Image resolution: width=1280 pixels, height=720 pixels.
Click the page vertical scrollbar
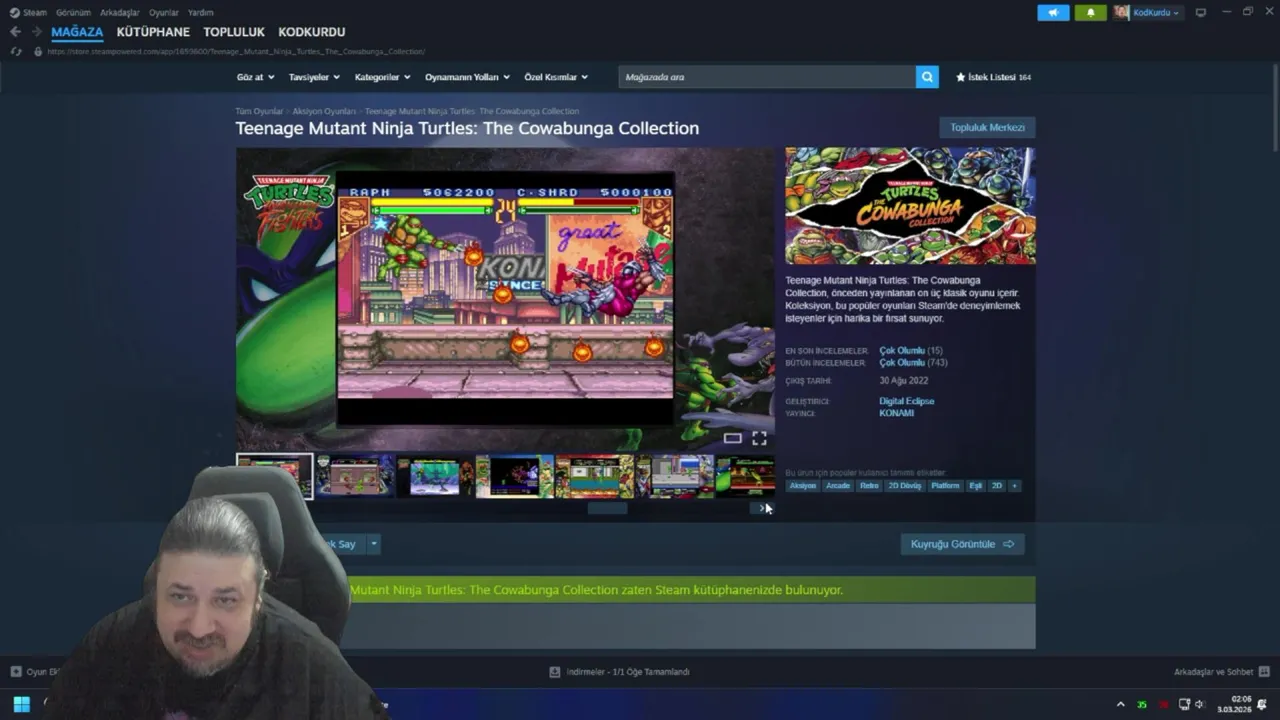pyautogui.click(x=1274, y=110)
